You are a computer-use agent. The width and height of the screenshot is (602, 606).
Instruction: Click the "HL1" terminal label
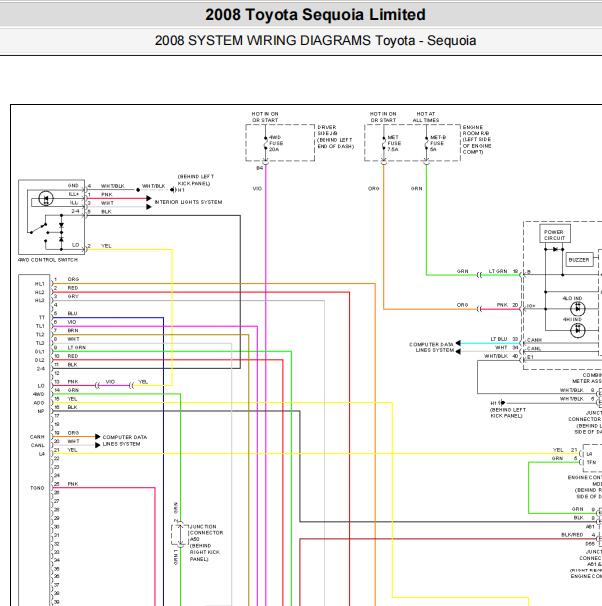tap(39, 284)
